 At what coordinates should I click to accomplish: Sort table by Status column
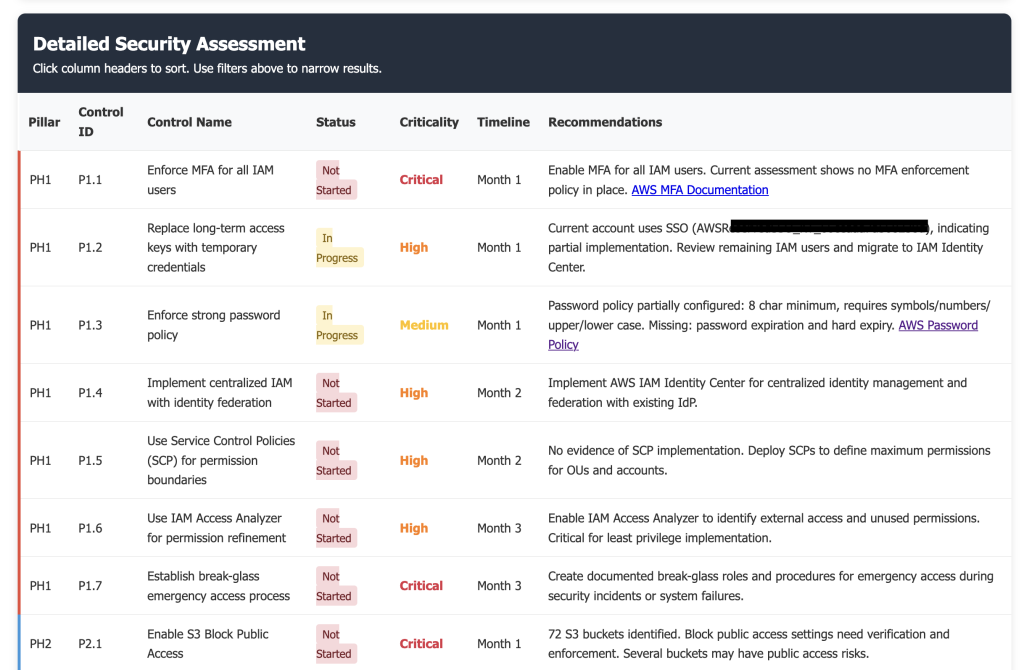(x=335, y=122)
